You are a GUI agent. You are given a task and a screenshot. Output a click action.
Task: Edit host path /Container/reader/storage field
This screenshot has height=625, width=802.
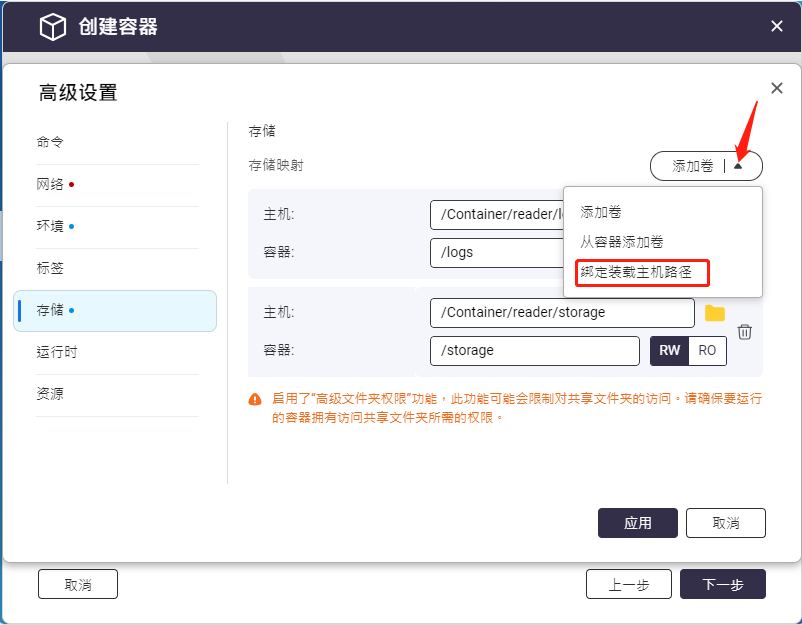point(562,312)
